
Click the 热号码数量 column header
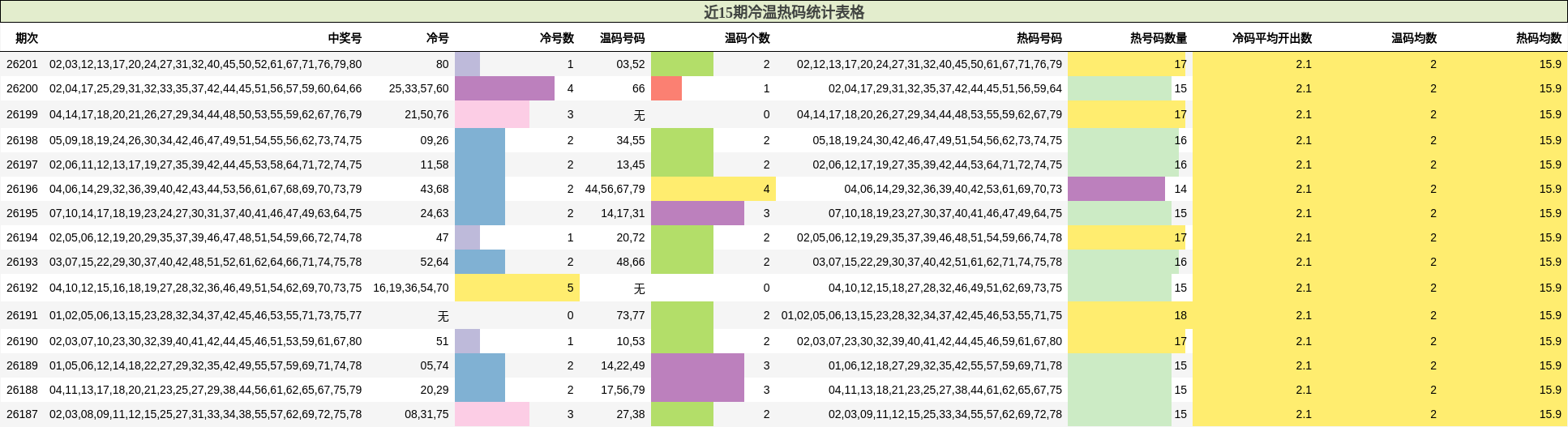pos(1159,38)
